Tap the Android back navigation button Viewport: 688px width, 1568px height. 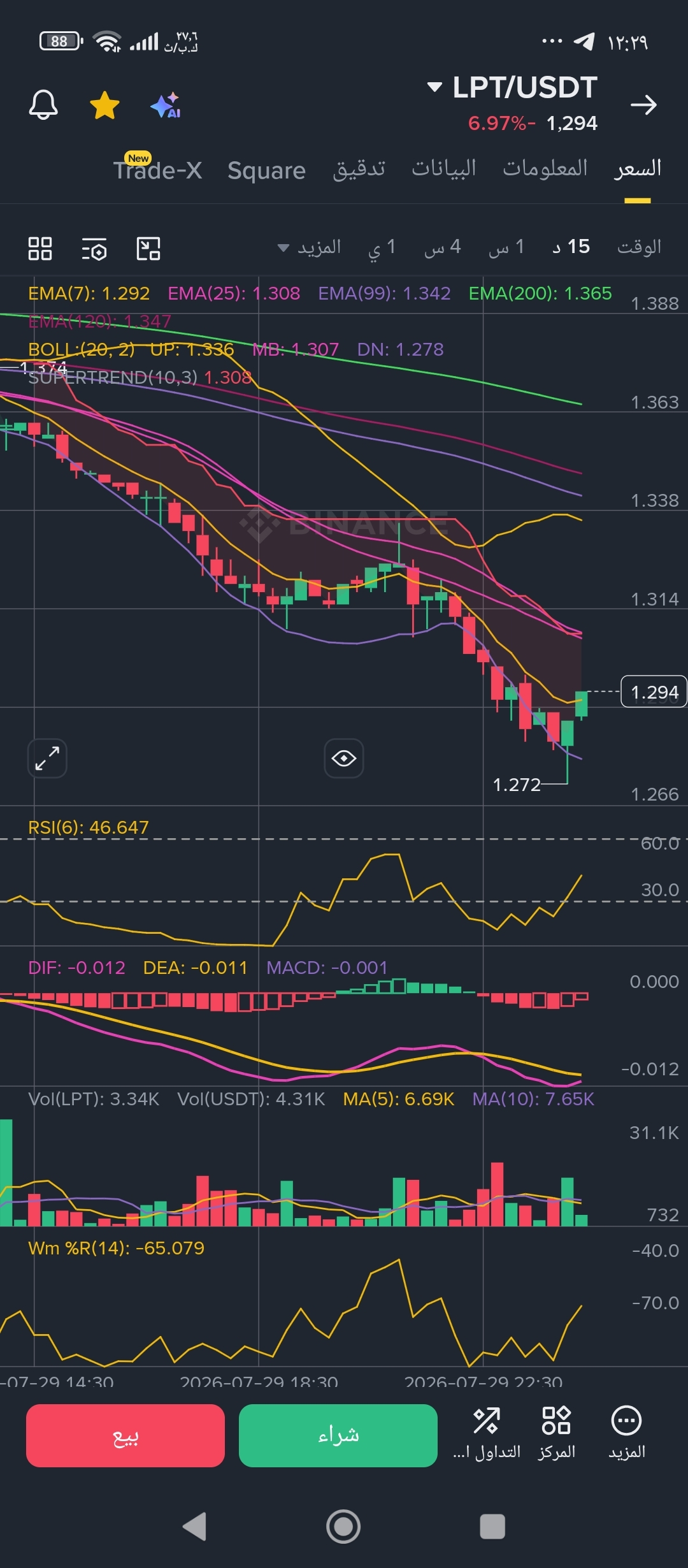(x=194, y=1527)
